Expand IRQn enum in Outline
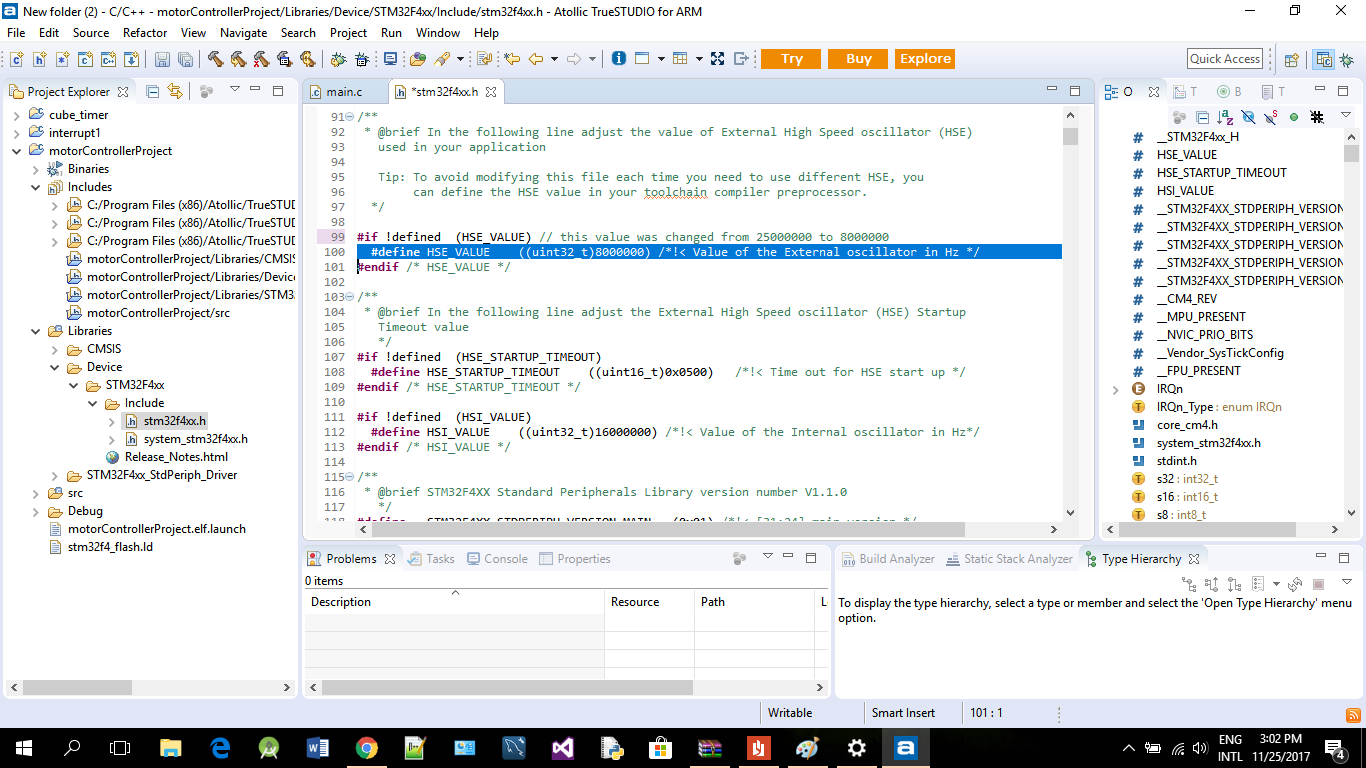The height and width of the screenshot is (768, 1366). point(1116,389)
